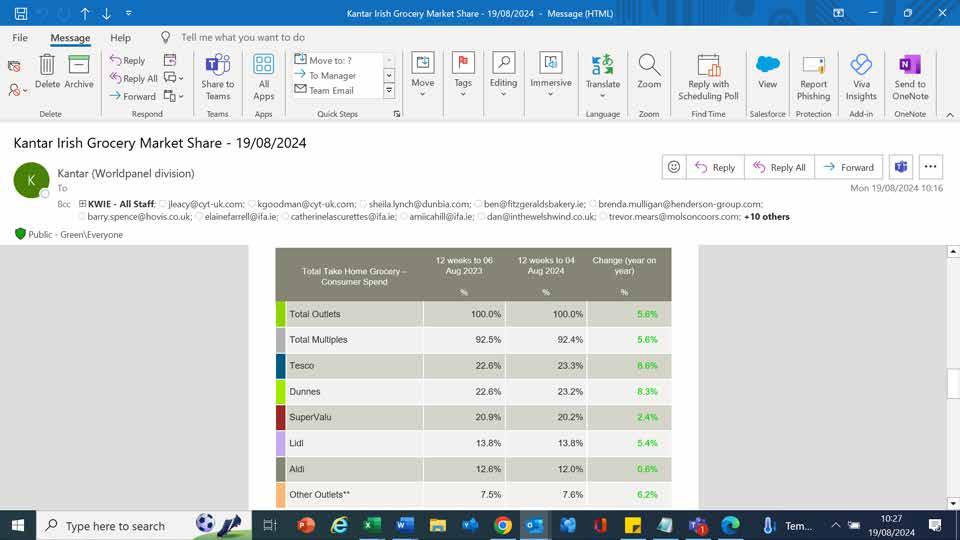Open the Immersive dropdown
The height and width of the screenshot is (540, 960).
click(550, 75)
